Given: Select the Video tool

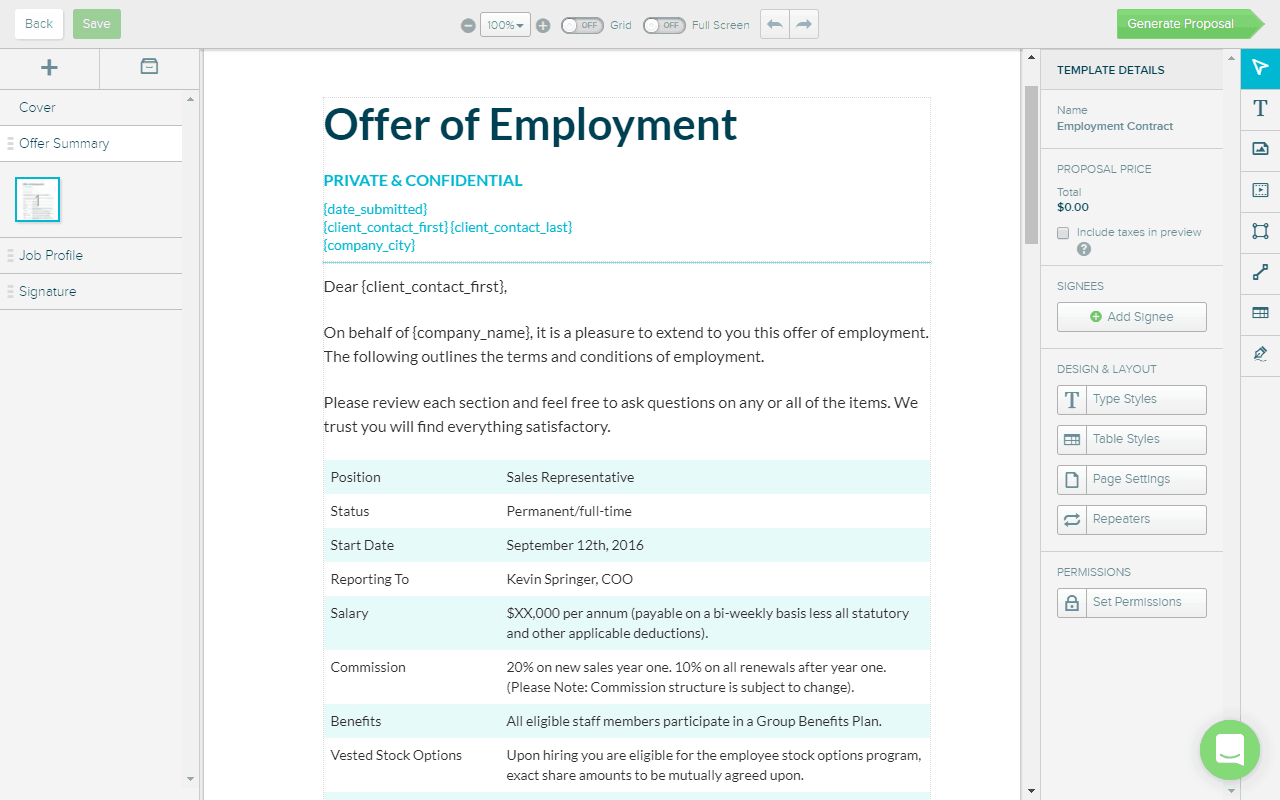Looking at the screenshot, I should pyautogui.click(x=1260, y=190).
